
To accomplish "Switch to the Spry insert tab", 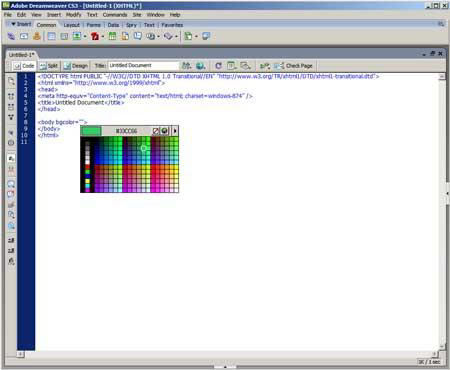I will 131,25.
